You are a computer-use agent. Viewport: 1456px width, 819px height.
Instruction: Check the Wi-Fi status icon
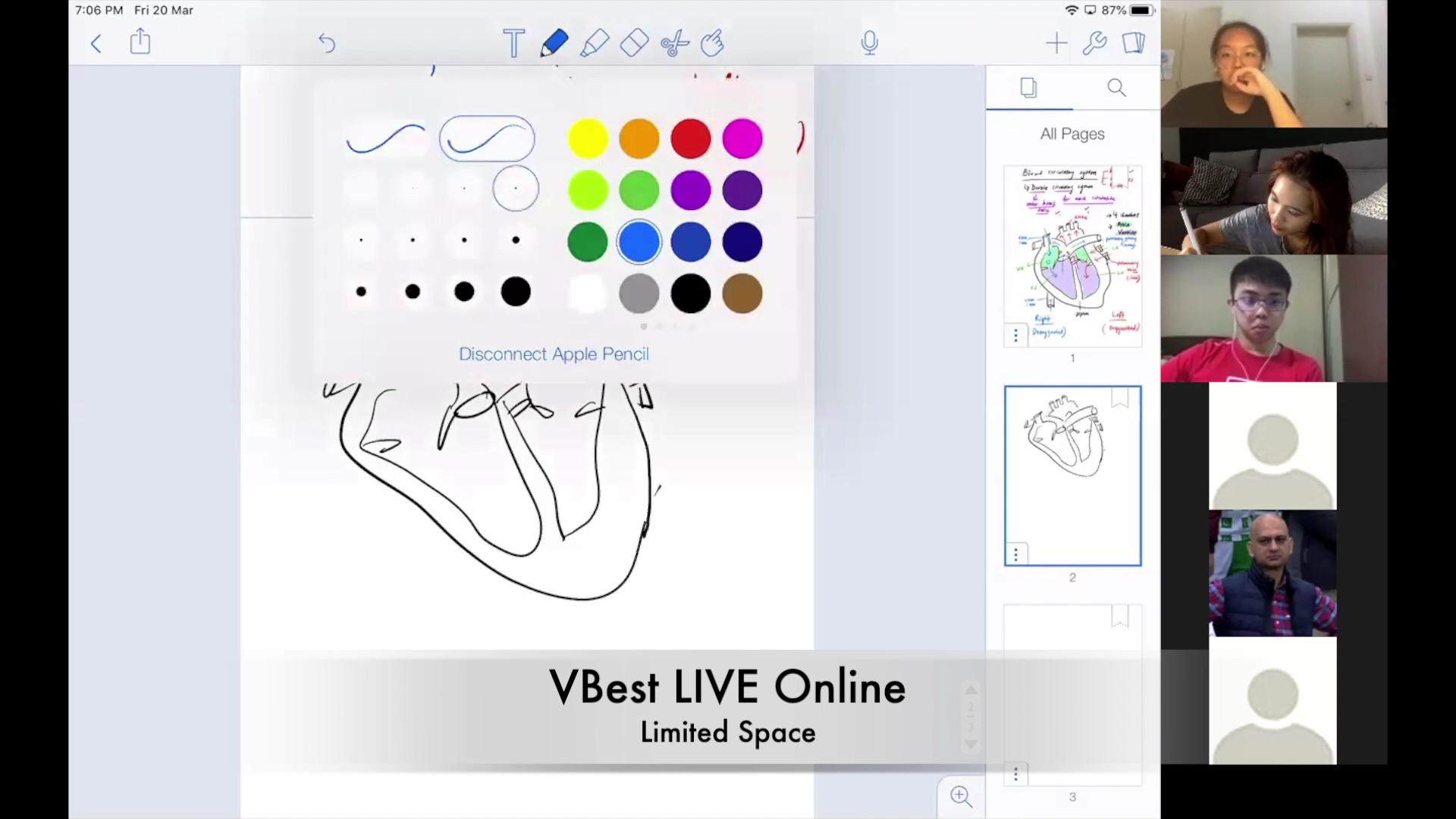[x=1072, y=10]
